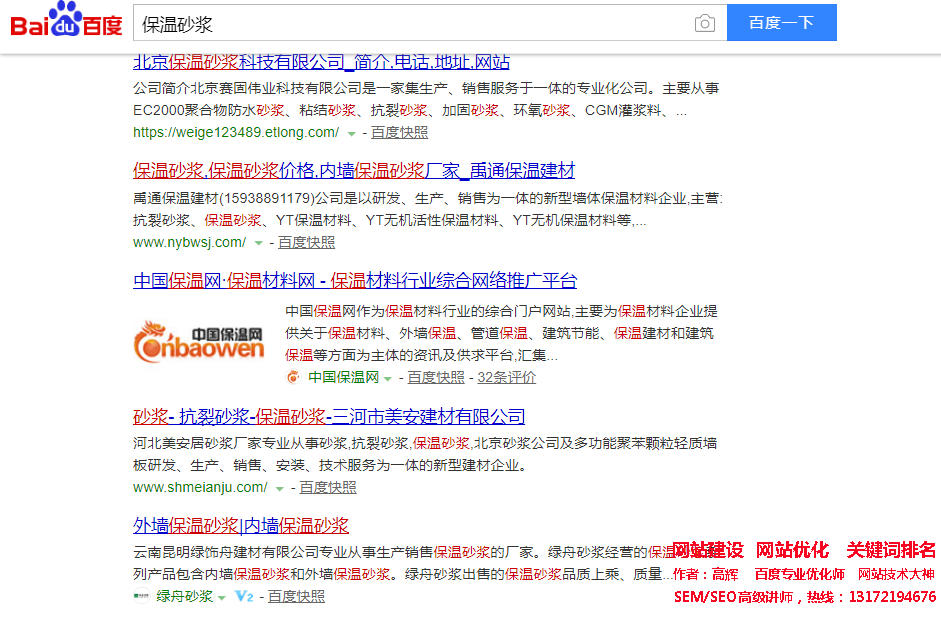Focus the search box containing 保温砂浆
The height and width of the screenshot is (619, 941).
coord(410,23)
